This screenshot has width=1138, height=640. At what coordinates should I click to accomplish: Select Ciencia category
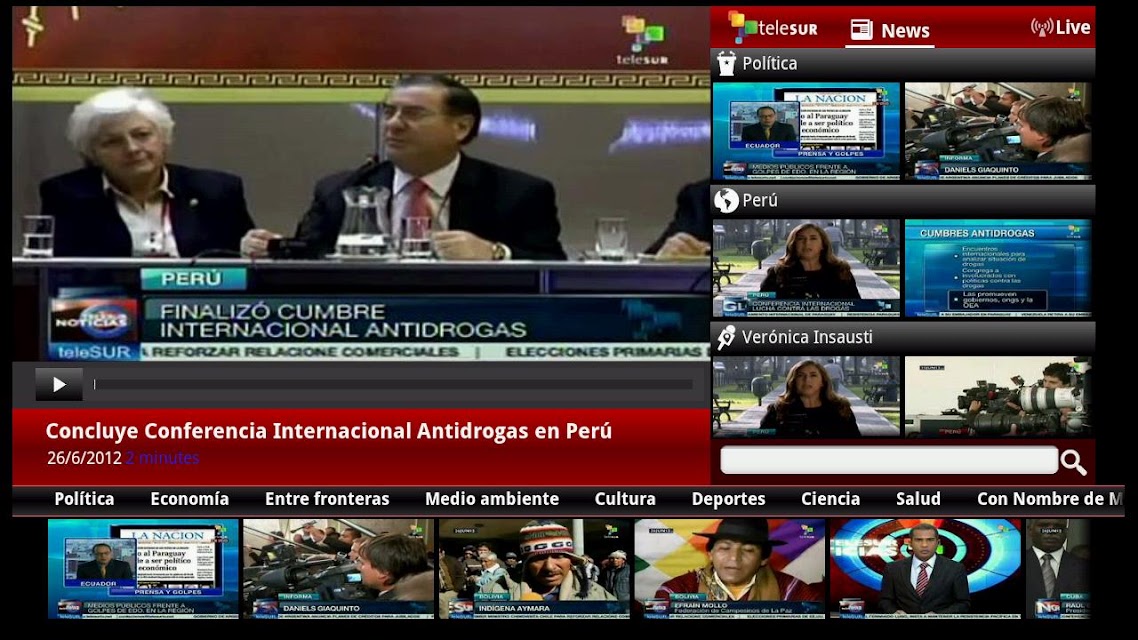coord(830,499)
